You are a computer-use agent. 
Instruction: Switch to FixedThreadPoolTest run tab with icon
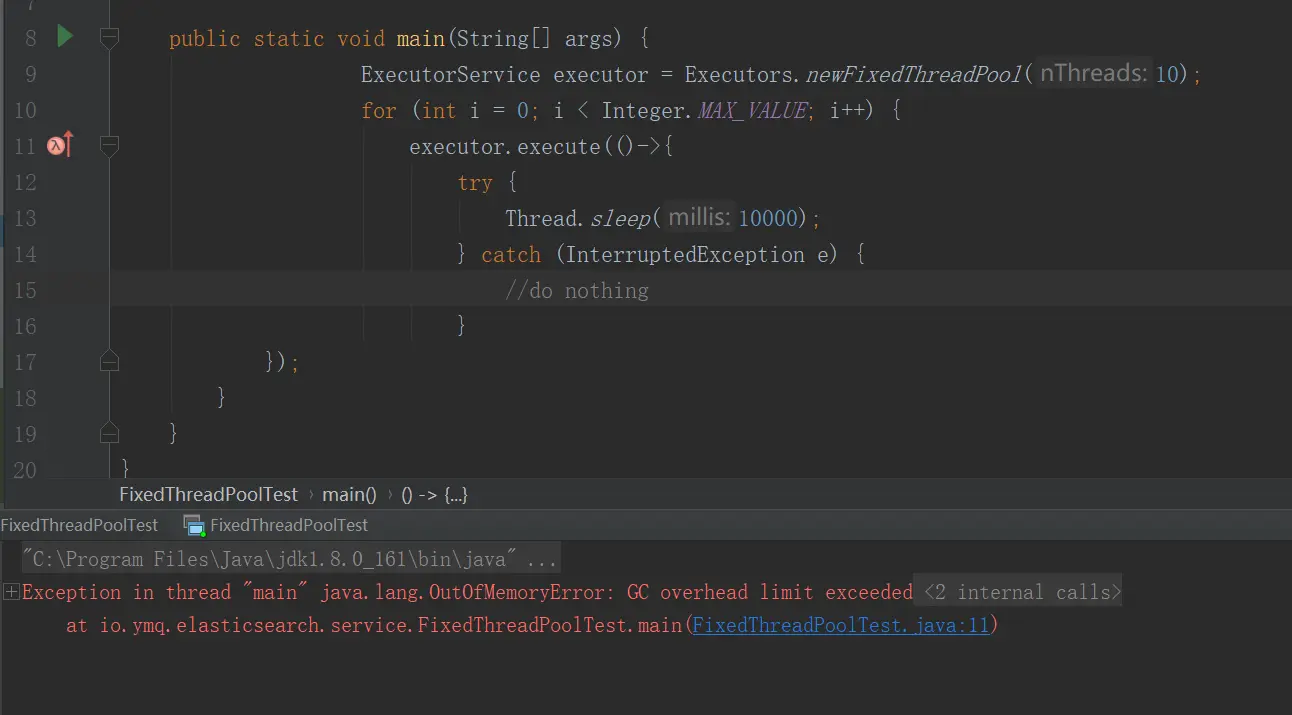pyautogui.click(x=276, y=525)
